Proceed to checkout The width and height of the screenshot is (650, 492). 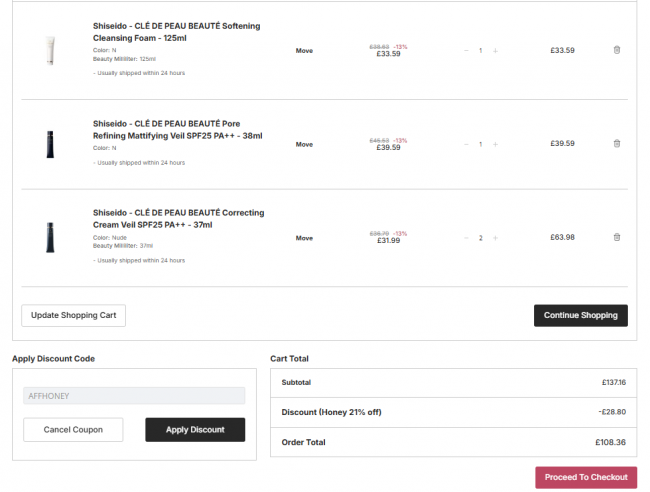coord(586,477)
